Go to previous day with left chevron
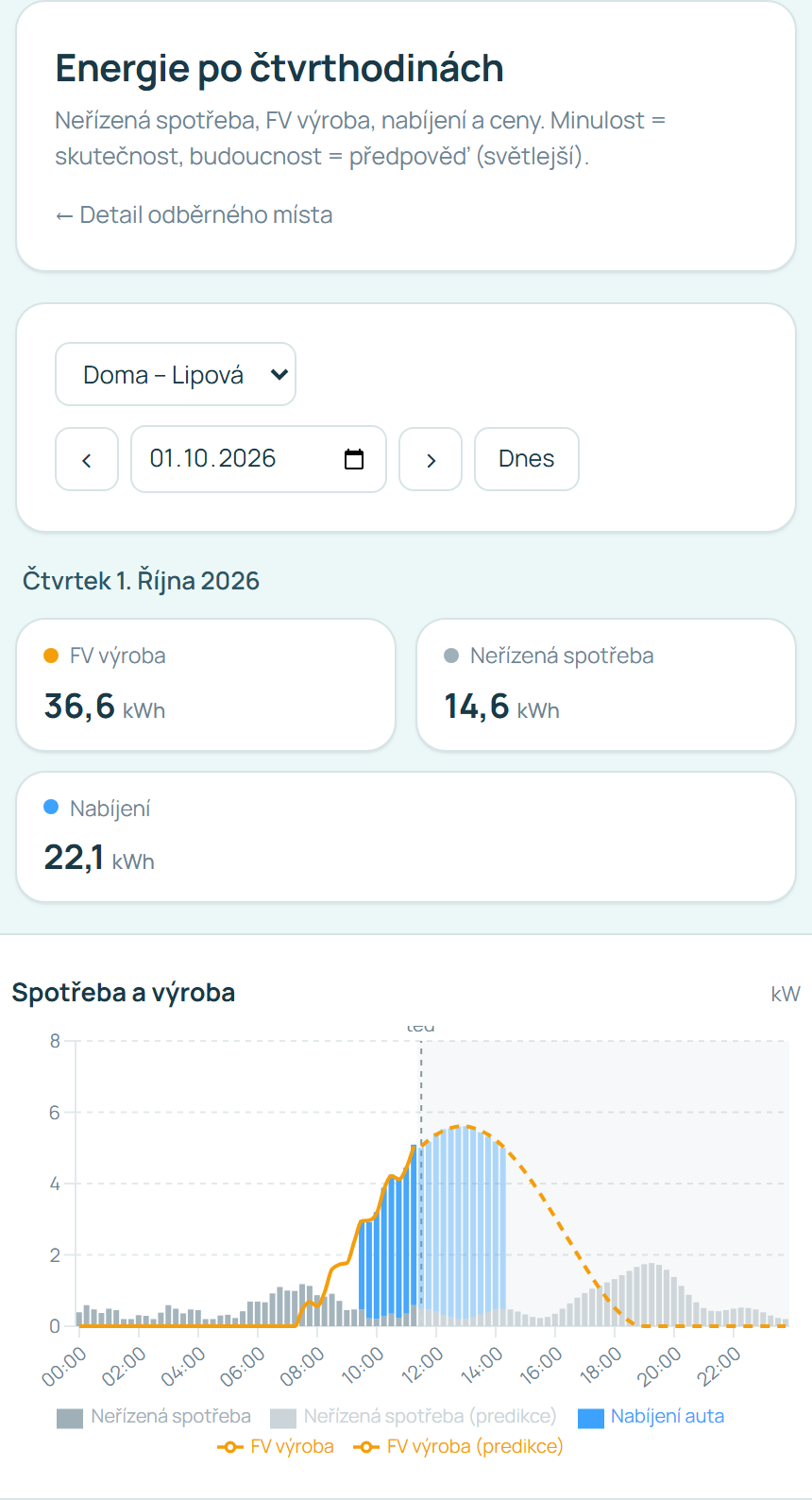The image size is (812, 1500). [87, 459]
